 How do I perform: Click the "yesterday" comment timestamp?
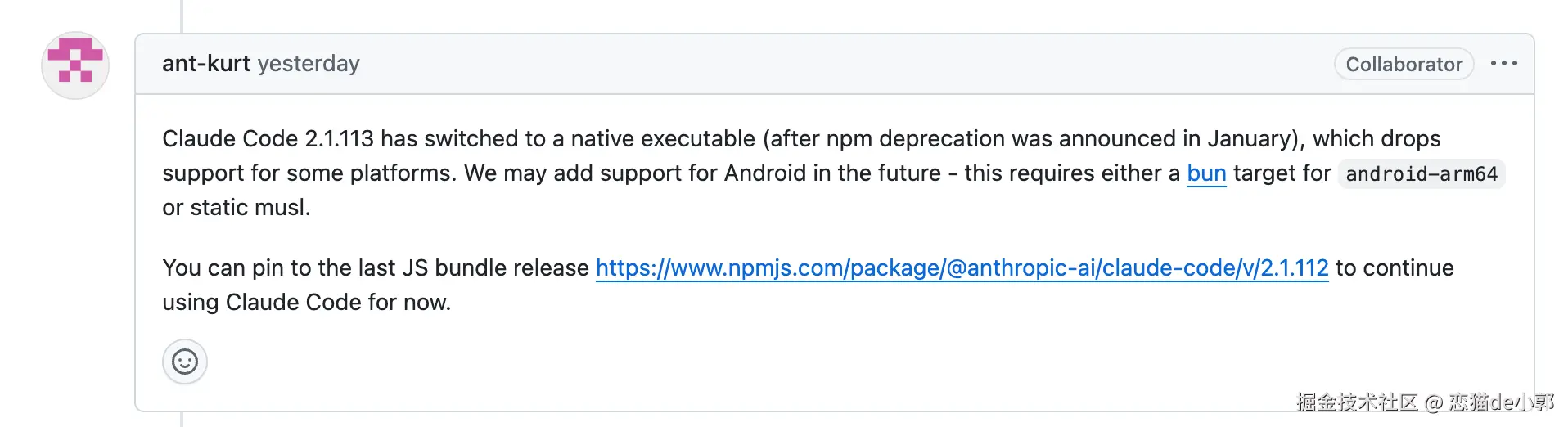coord(309,63)
